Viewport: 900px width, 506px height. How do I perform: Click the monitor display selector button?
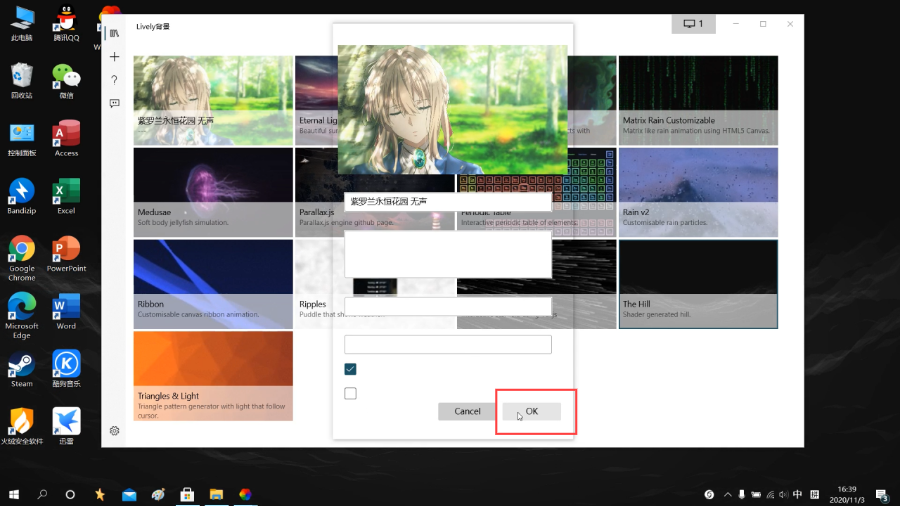pos(693,24)
